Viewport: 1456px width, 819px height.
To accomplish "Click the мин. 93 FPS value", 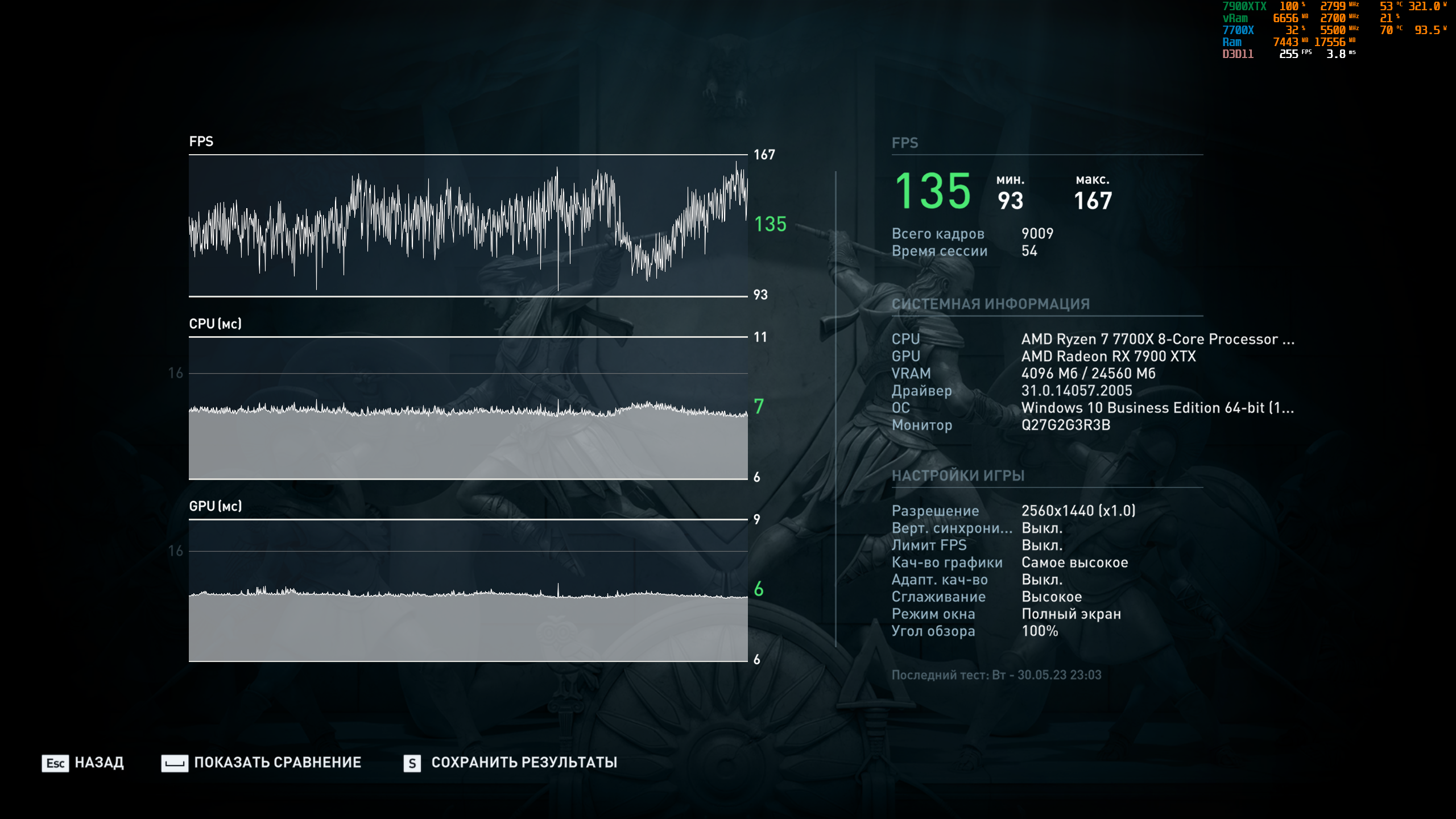I will coord(1010,201).
